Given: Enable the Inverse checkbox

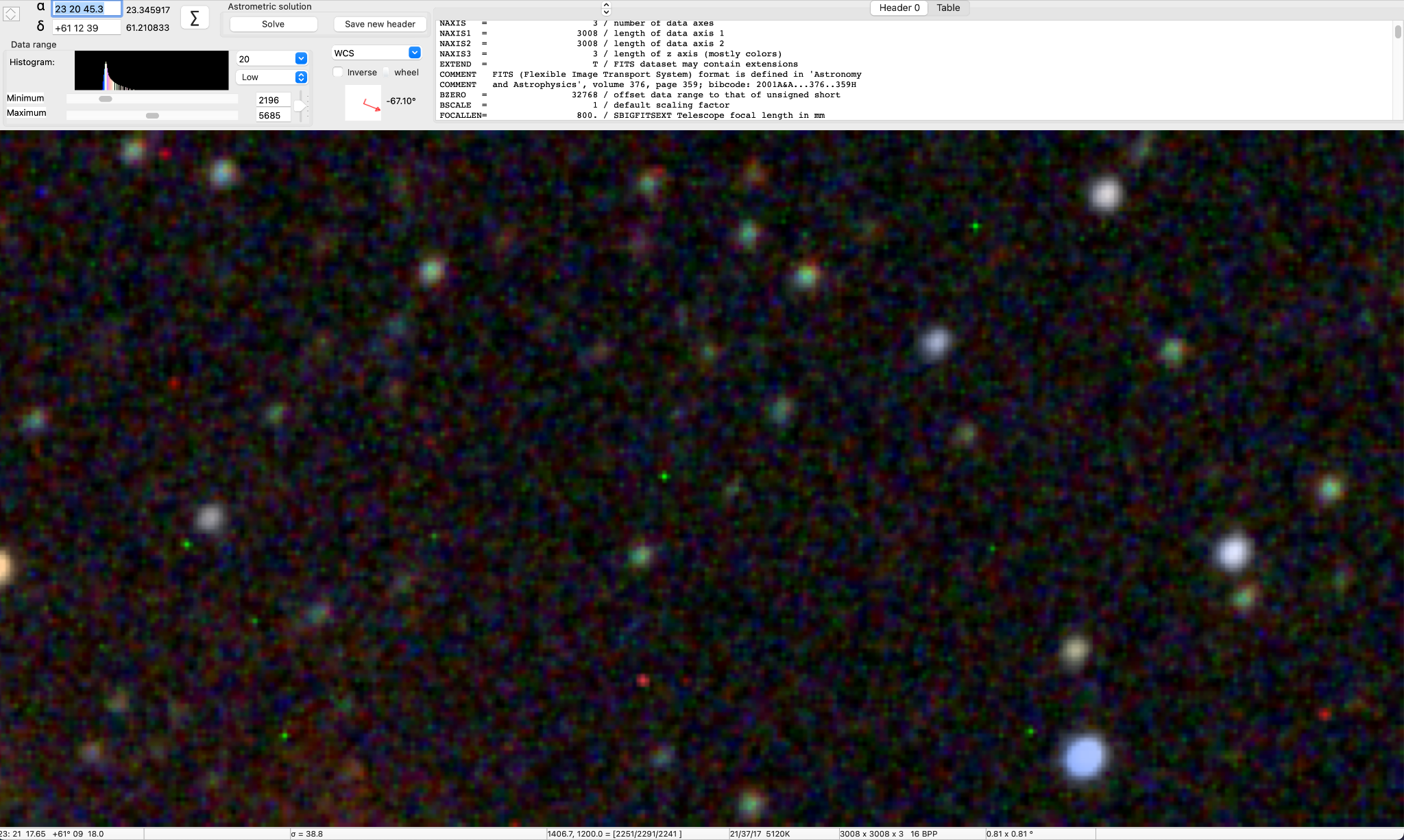Looking at the screenshot, I should tap(338, 72).
